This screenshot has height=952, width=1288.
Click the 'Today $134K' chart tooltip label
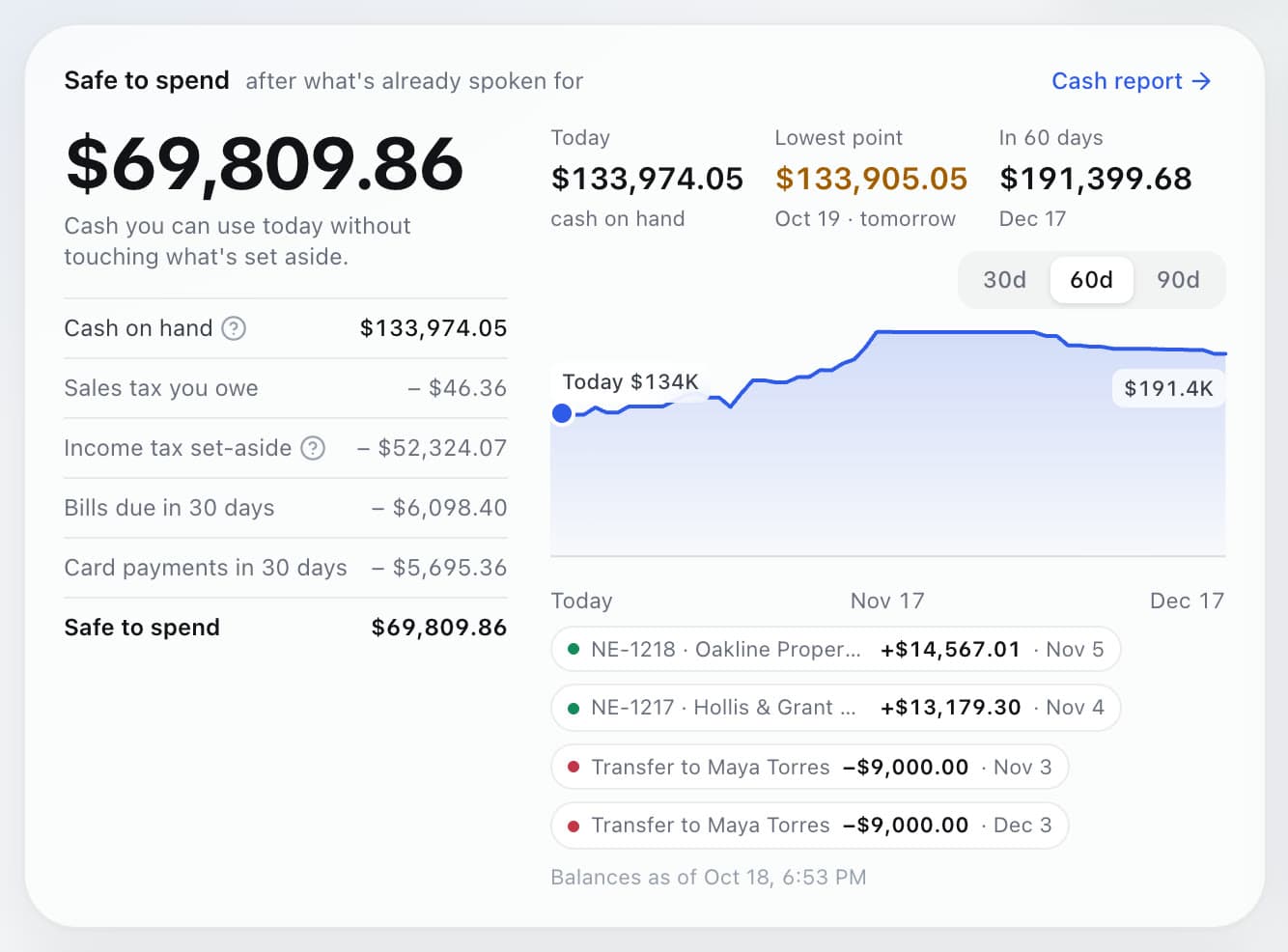[630, 381]
